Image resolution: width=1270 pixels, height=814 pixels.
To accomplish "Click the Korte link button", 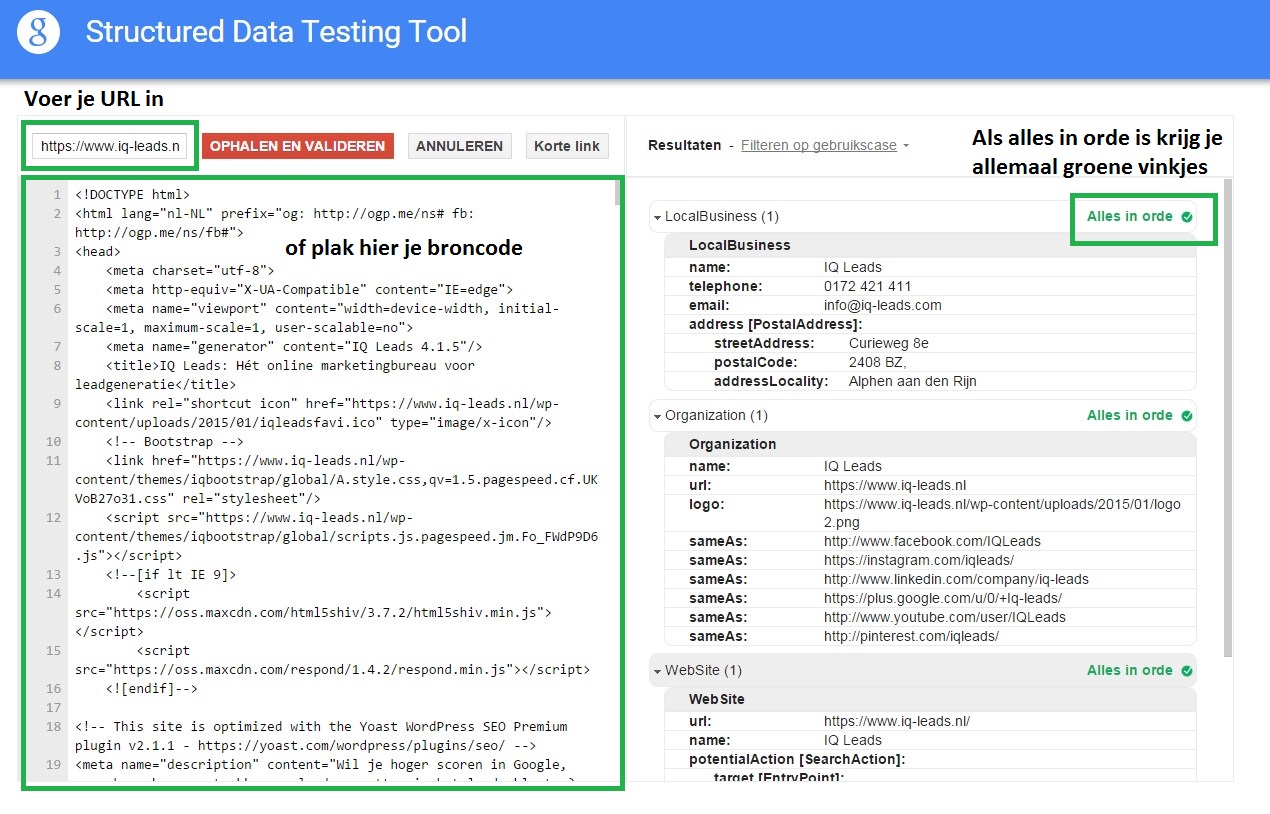I will [x=567, y=146].
